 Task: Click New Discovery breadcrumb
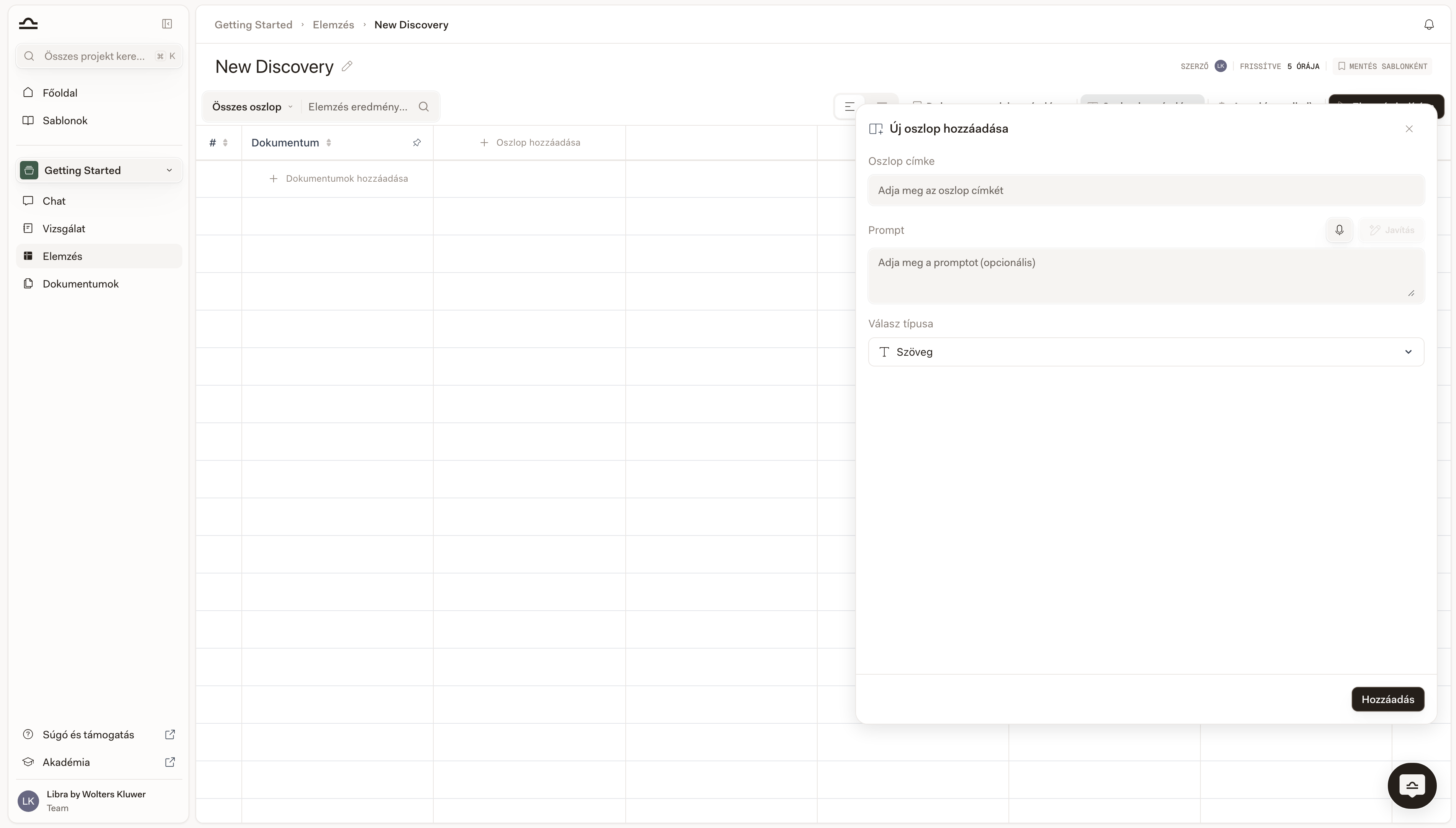[x=411, y=25]
